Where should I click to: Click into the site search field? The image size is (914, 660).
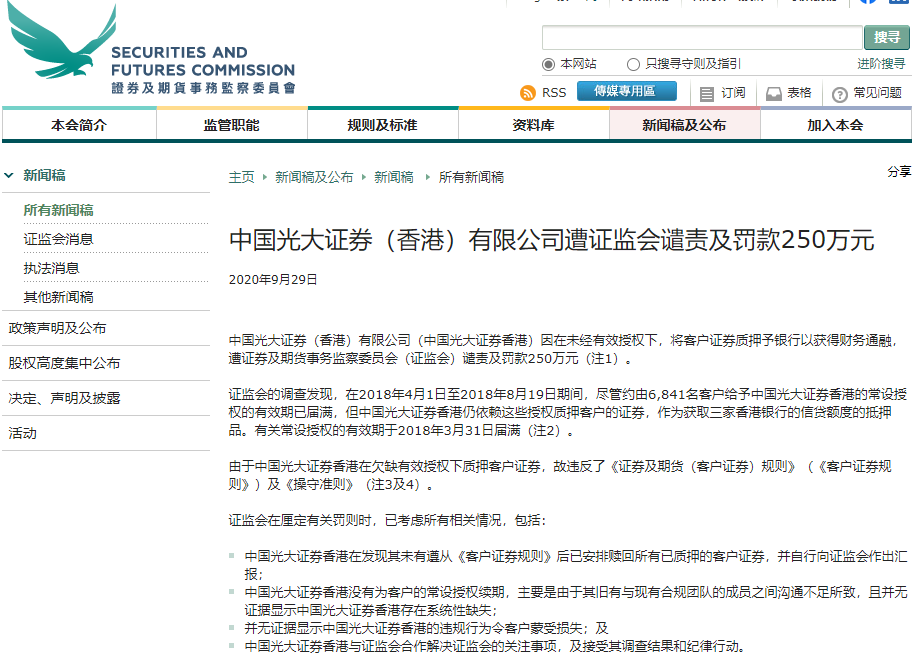[x=702, y=37]
